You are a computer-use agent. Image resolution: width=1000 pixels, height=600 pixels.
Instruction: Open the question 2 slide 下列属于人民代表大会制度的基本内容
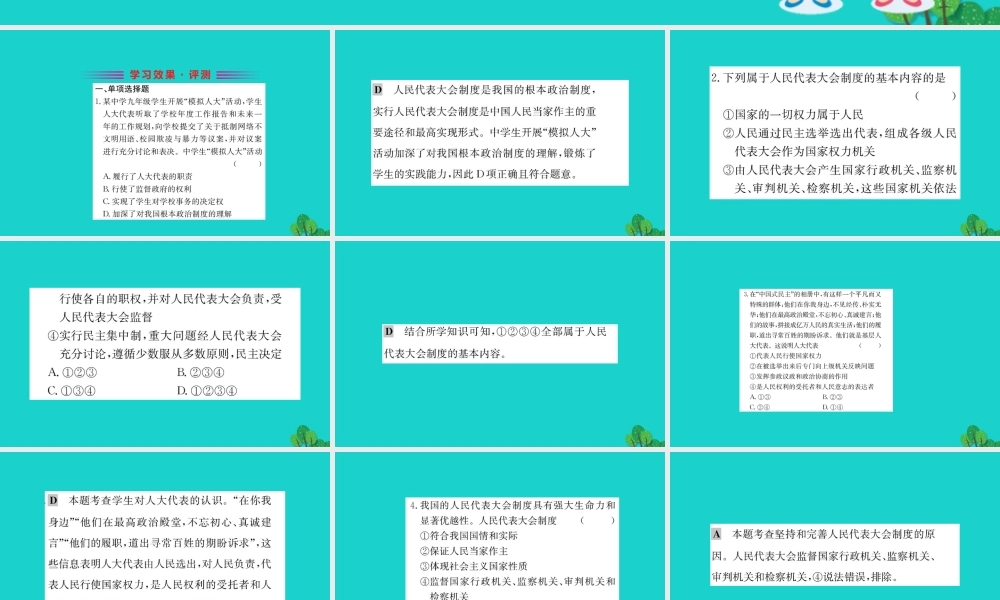pyautogui.click(x=835, y=133)
